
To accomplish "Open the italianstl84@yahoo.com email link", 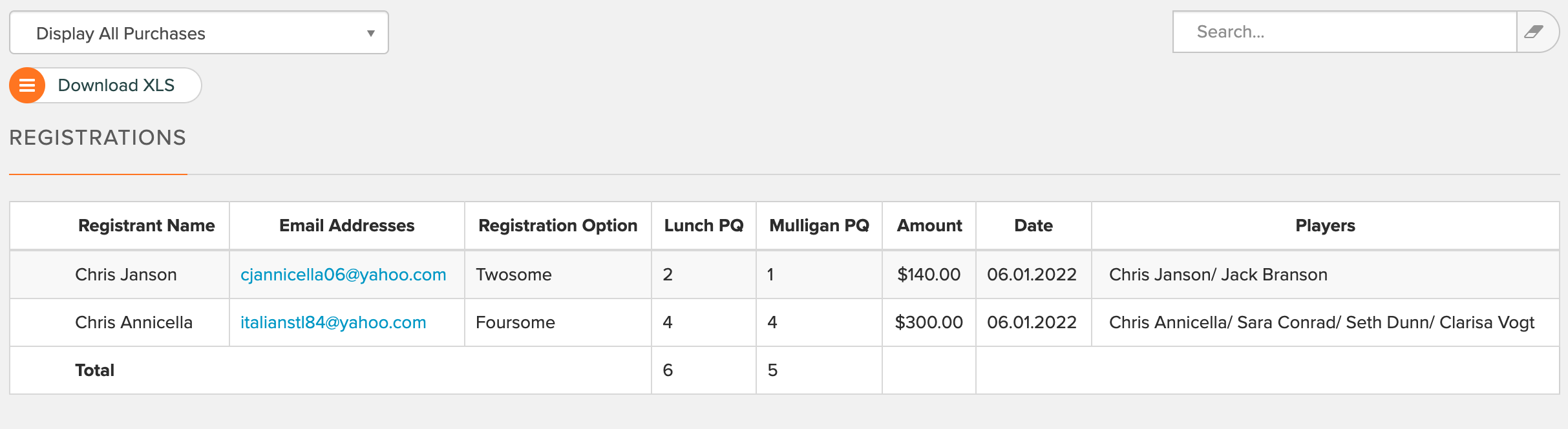I will [x=334, y=322].
